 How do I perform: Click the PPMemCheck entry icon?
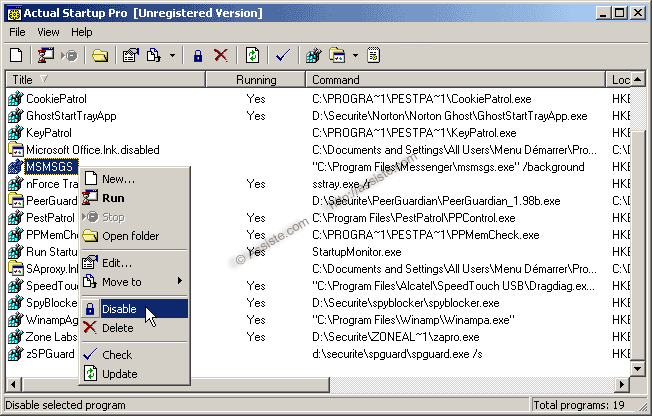(15, 235)
